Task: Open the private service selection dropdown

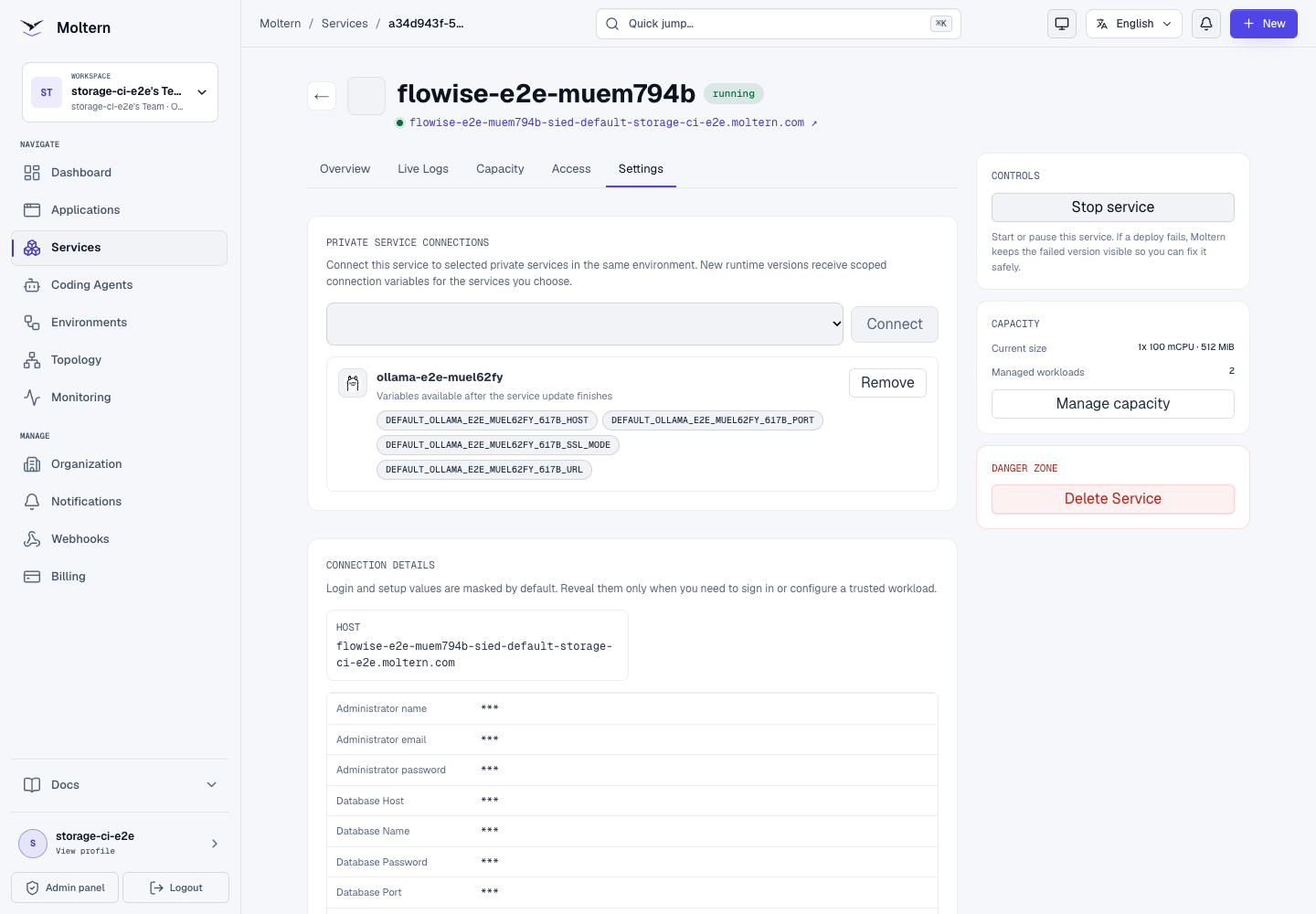Action: coord(585,324)
